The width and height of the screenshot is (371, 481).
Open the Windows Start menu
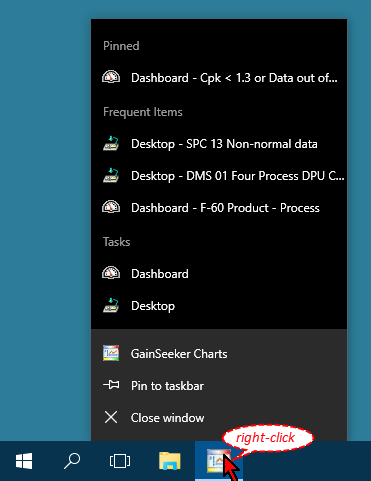click(x=24, y=461)
